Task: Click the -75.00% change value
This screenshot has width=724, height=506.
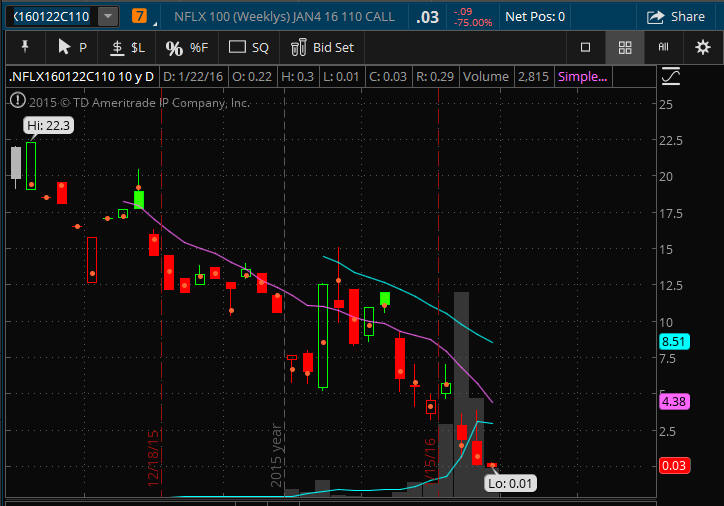Action: click(473, 23)
